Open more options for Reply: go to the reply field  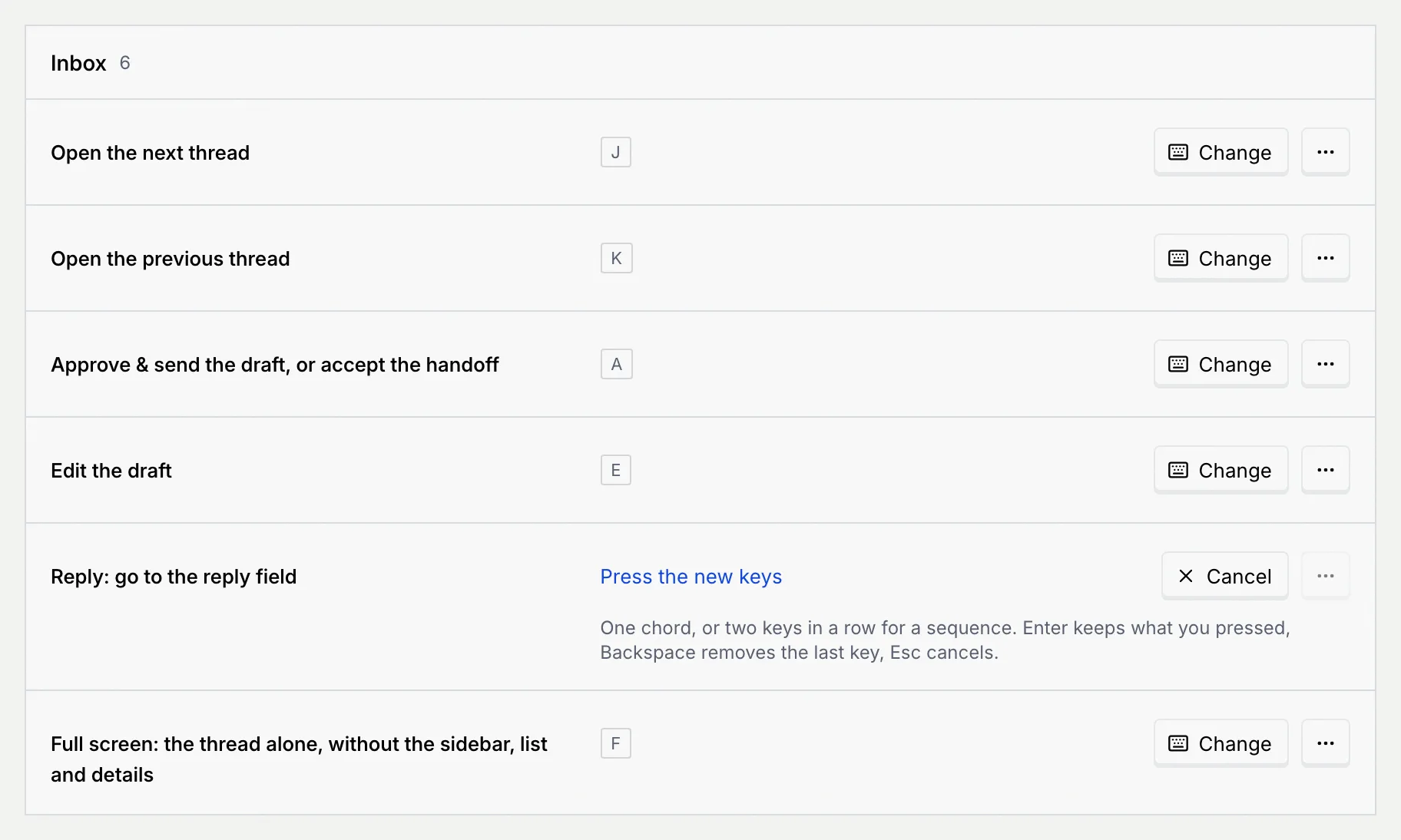point(1325,576)
